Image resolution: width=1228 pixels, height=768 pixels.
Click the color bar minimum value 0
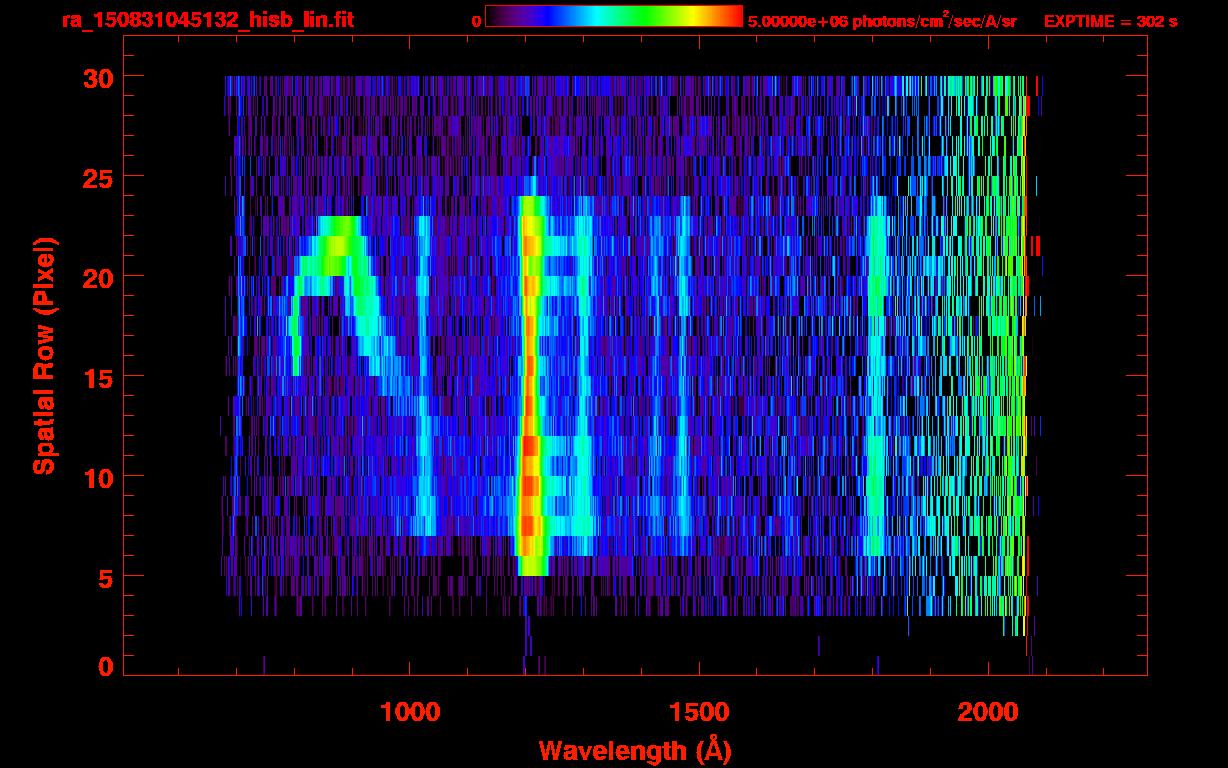(x=477, y=21)
